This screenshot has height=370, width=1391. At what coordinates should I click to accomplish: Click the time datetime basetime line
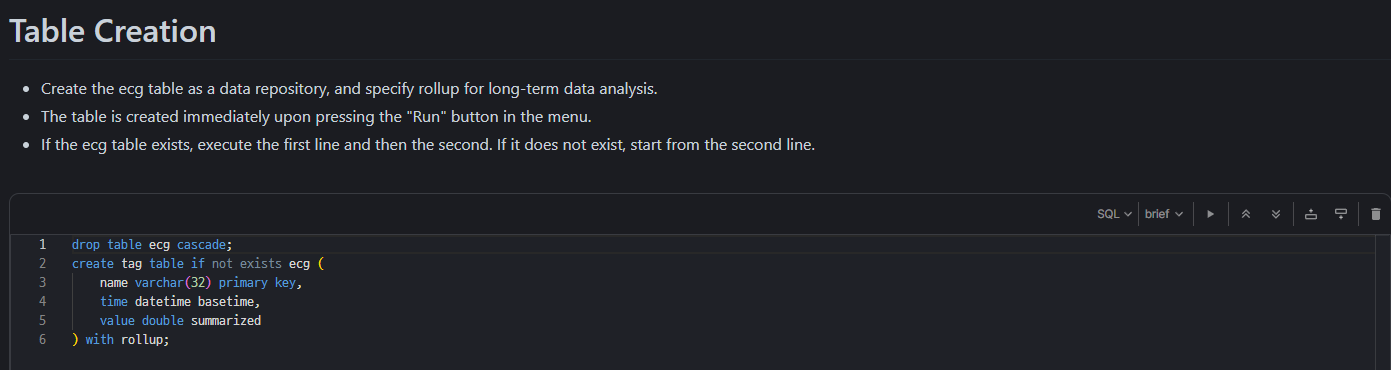(179, 301)
